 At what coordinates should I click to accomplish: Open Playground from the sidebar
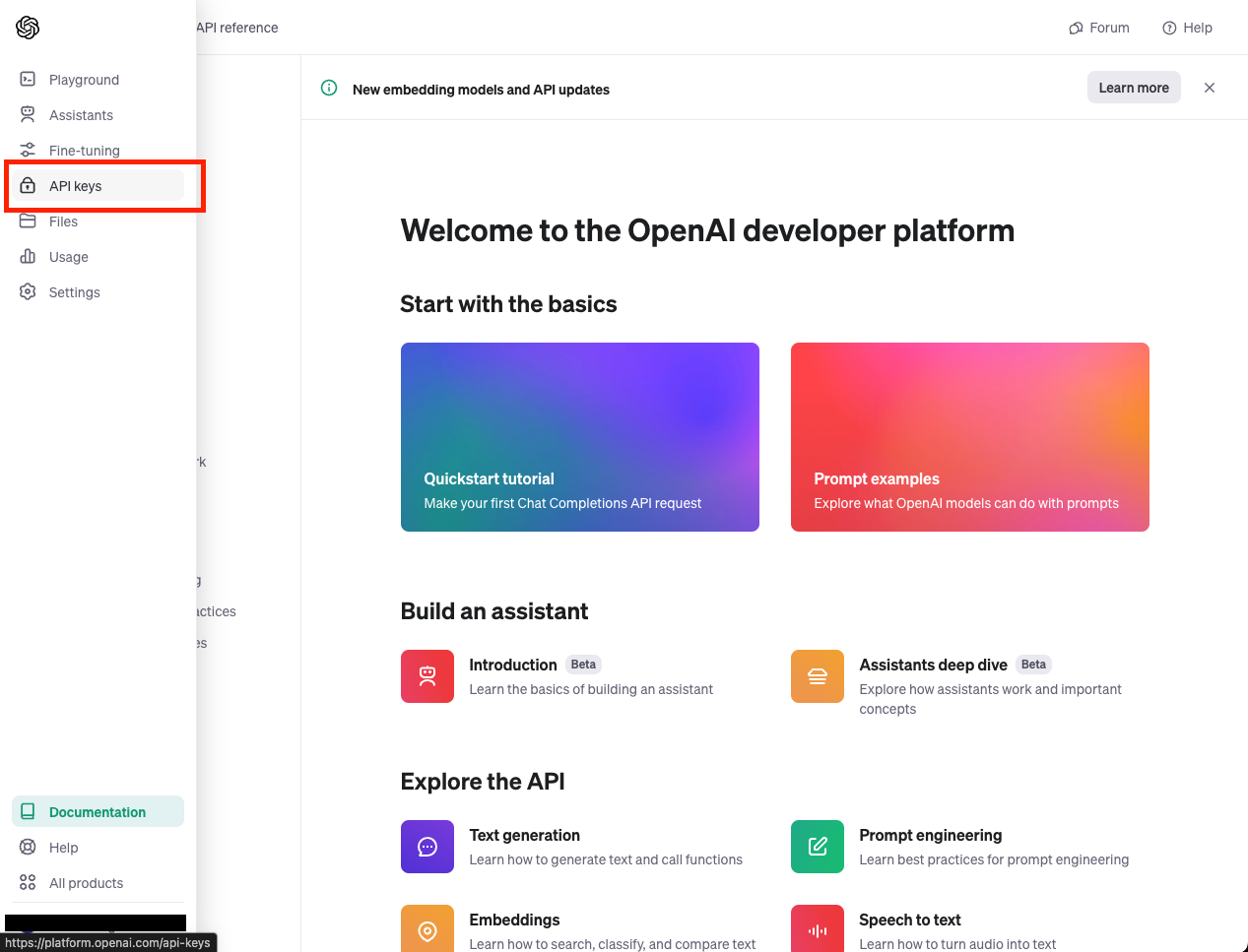84,80
